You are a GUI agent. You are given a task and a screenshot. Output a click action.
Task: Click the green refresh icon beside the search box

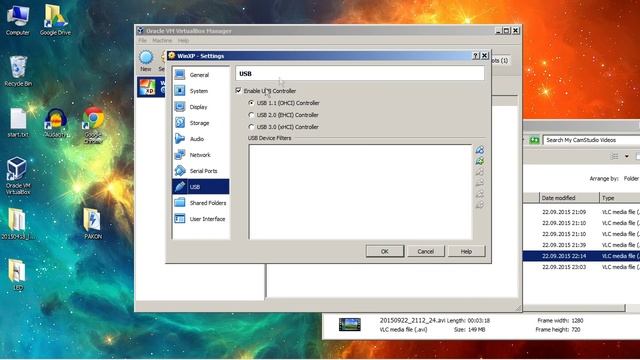[x=534, y=140]
